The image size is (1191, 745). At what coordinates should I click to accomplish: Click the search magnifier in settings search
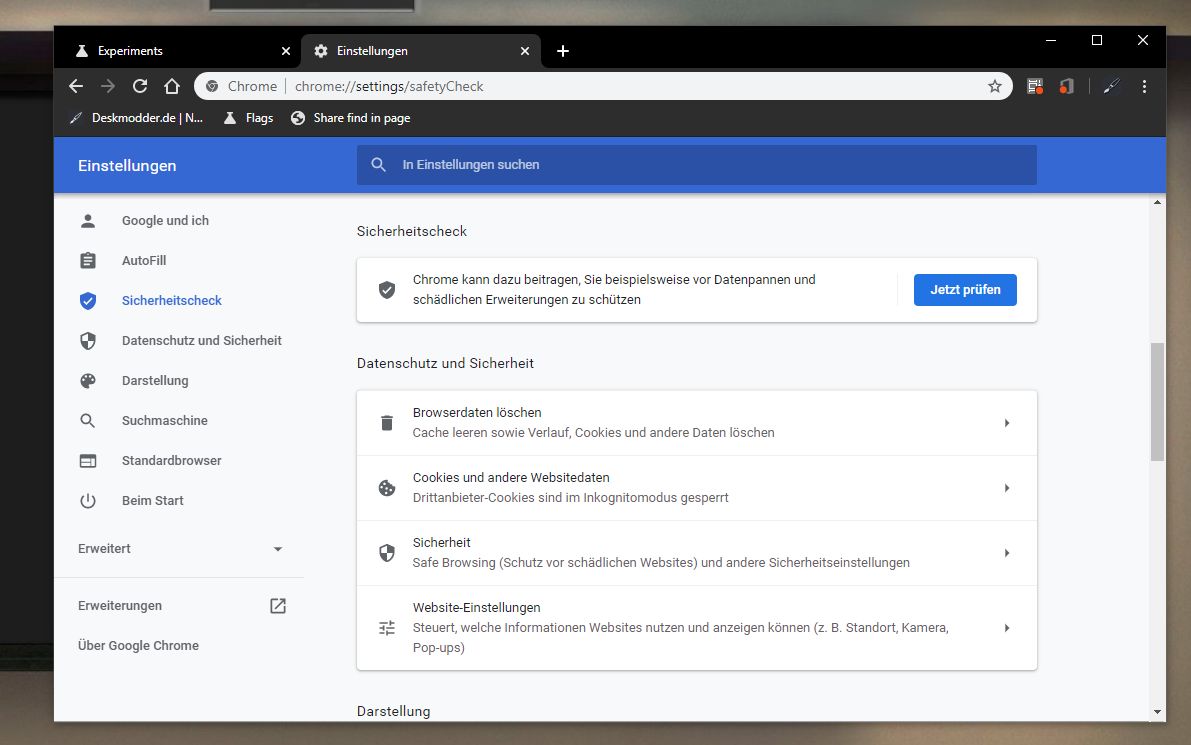pyautogui.click(x=378, y=165)
